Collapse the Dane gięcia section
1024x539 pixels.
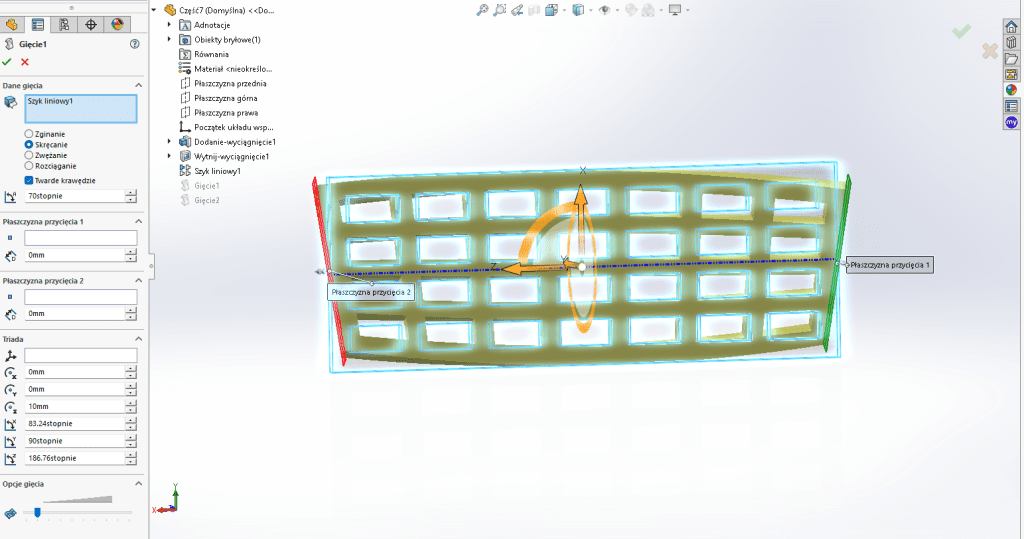coord(138,86)
